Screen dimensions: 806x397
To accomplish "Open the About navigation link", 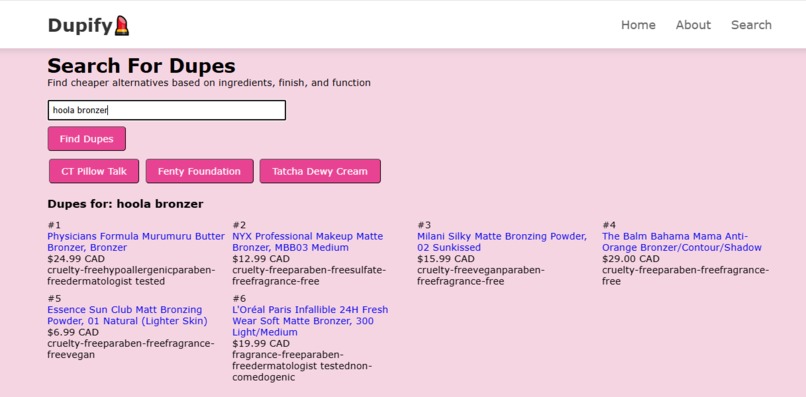I will pos(693,25).
